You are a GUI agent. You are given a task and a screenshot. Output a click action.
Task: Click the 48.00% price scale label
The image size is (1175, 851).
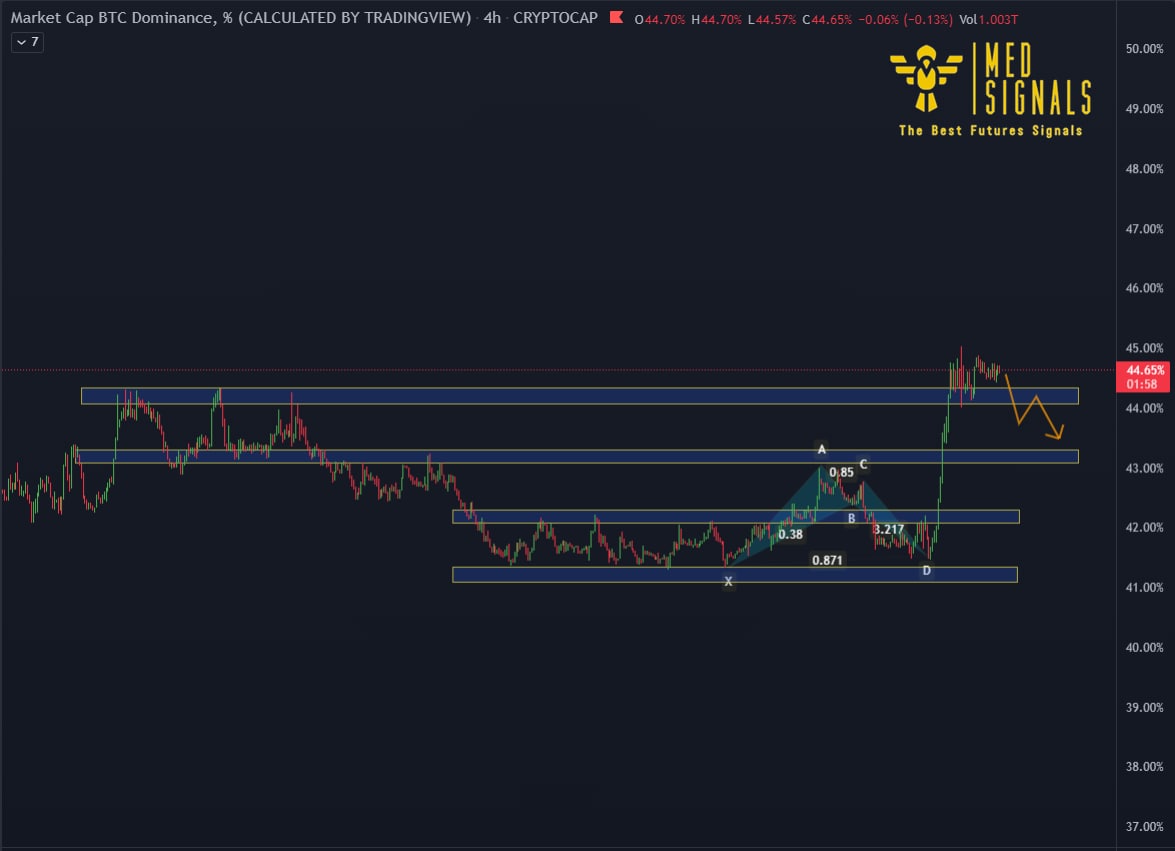(1144, 169)
